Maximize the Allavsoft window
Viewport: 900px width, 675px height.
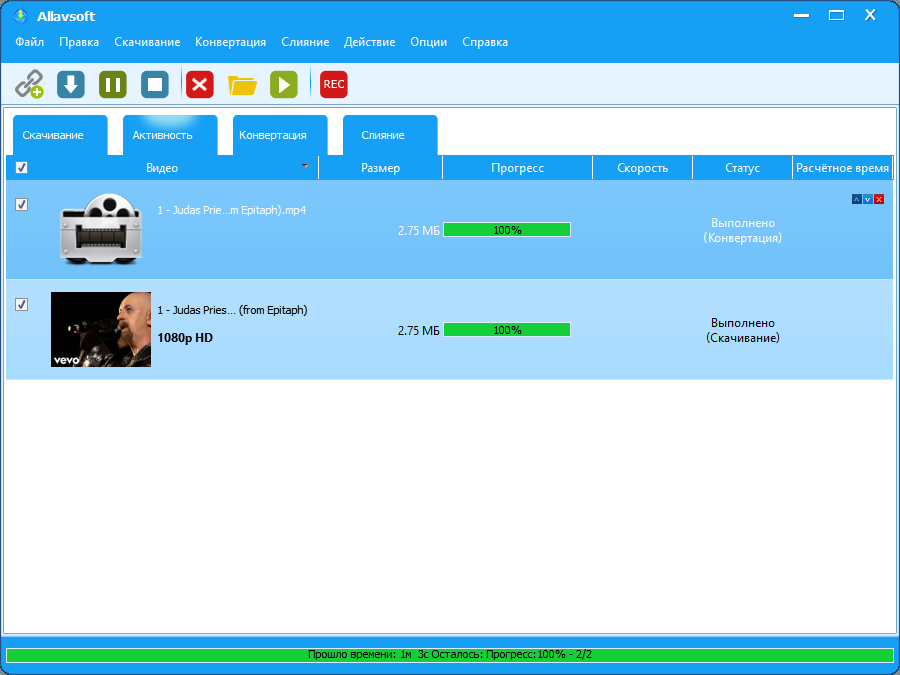tap(836, 15)
